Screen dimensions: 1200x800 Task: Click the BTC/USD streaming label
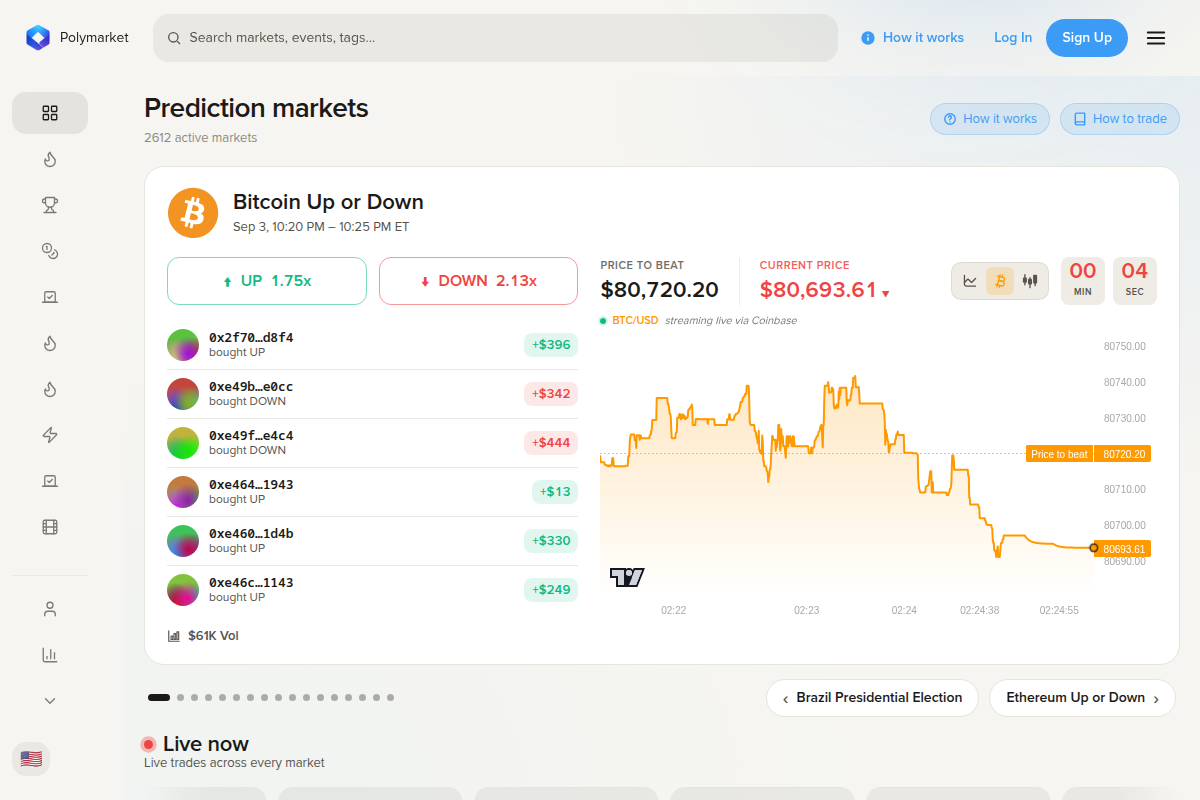pos(635,321)
